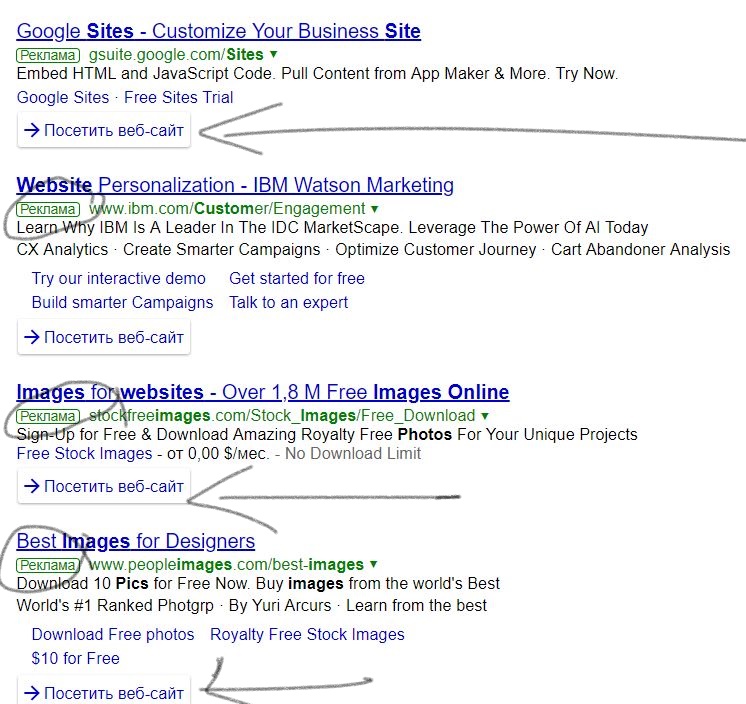Click the 'Sign-Up for Free & Download' description
Image resolution: width=746 pixels, height=704 pixels.
[327, 434]
